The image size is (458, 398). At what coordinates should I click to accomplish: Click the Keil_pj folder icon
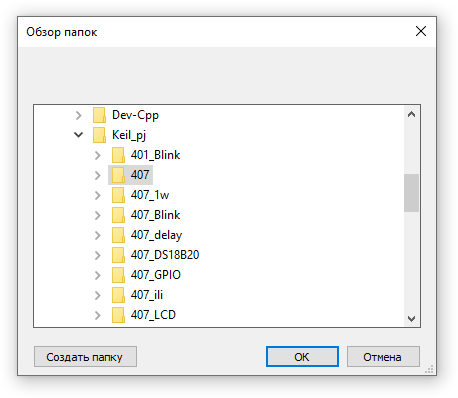click(99, 135)
